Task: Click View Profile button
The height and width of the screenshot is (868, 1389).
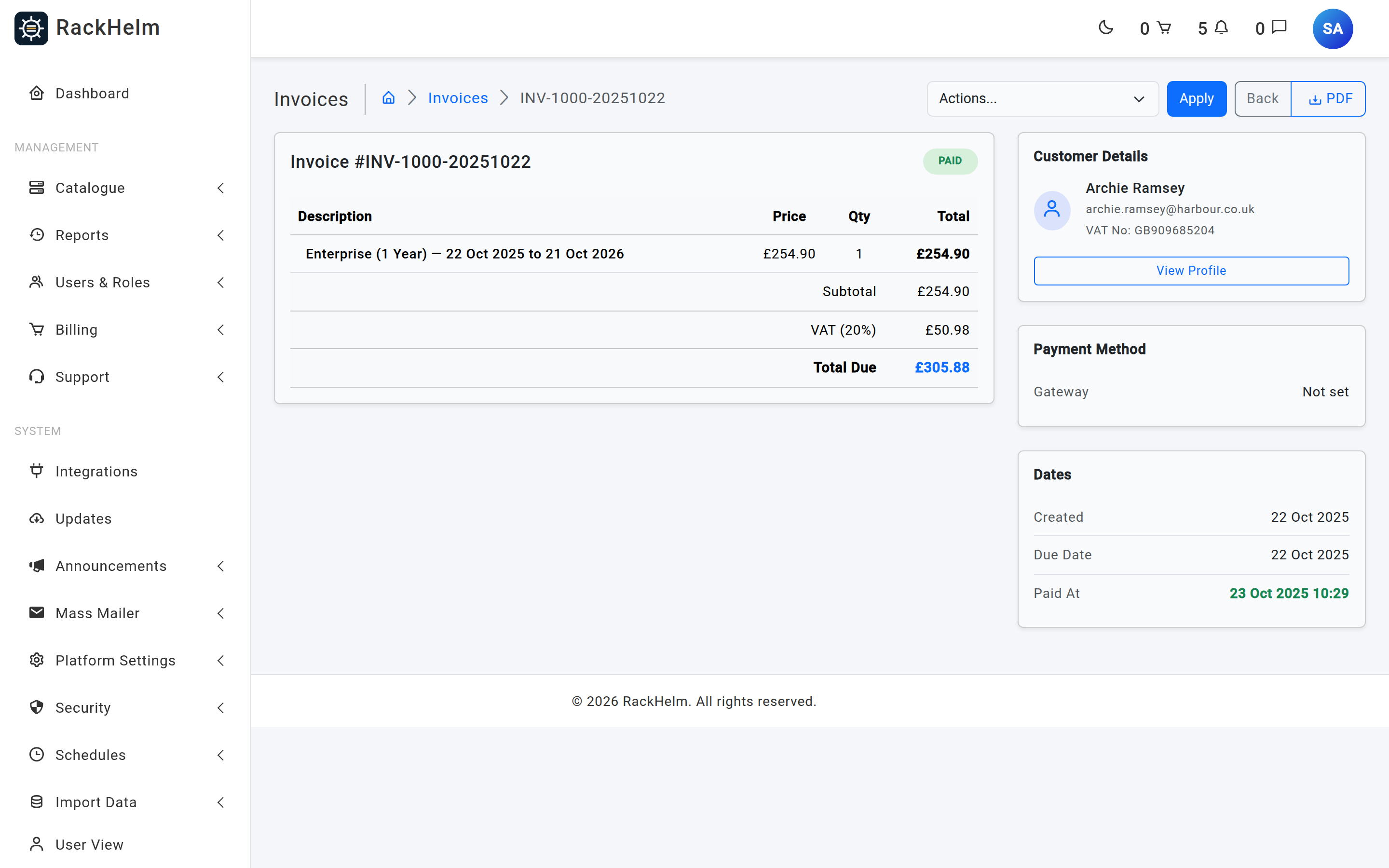Action: point(1191,271)
